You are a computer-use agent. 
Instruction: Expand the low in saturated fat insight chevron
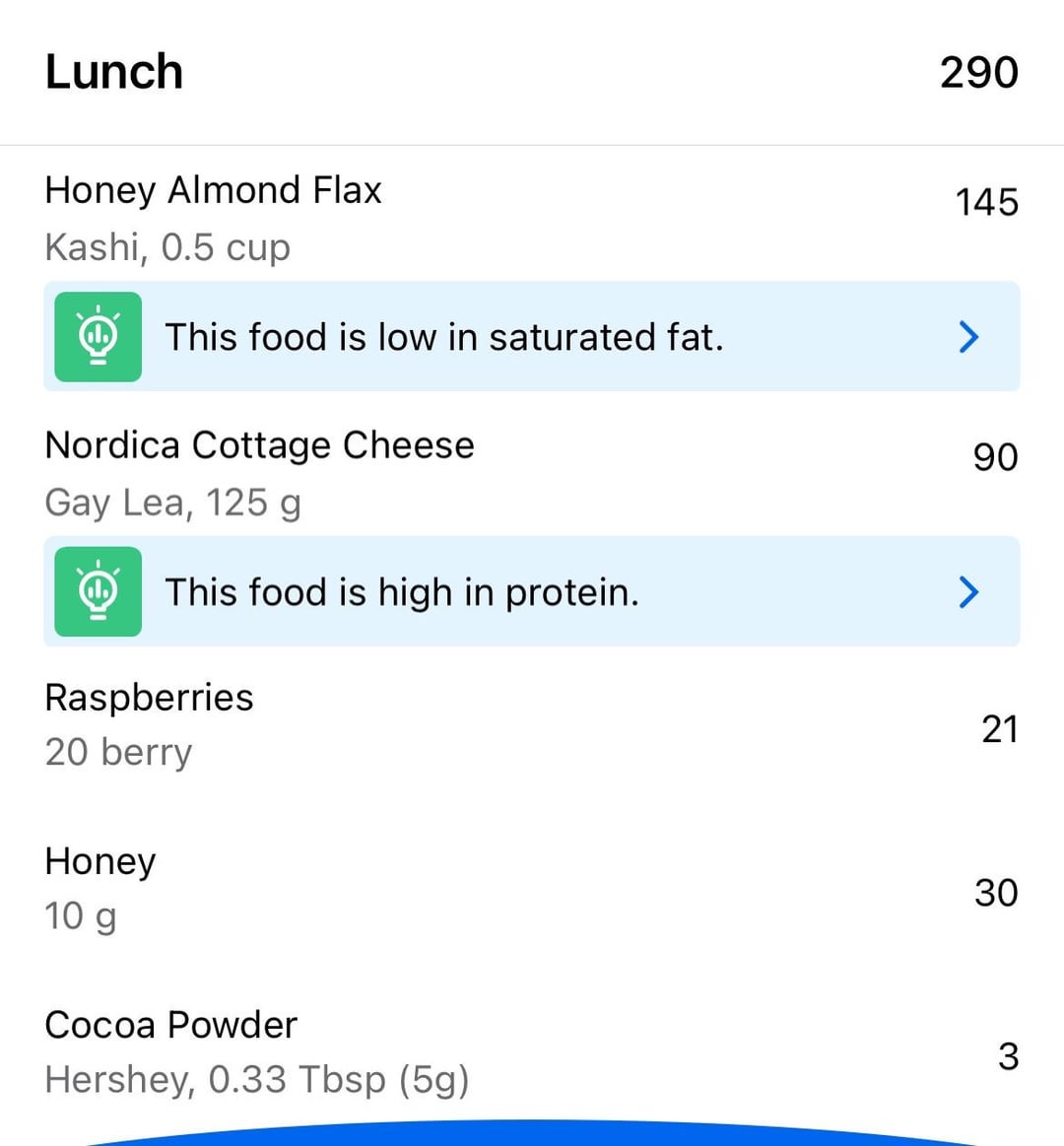(968, 337)
